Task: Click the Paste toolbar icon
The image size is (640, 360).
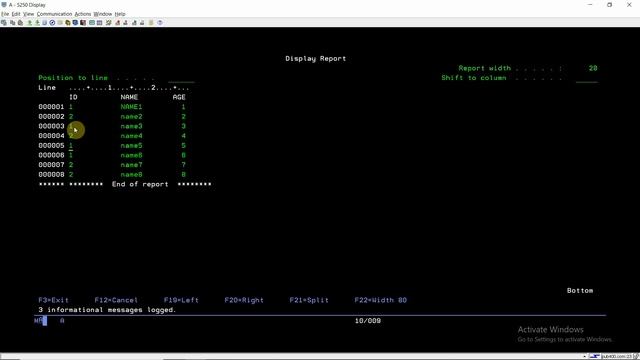Action: pyautogui.click(x=20, y=23)
